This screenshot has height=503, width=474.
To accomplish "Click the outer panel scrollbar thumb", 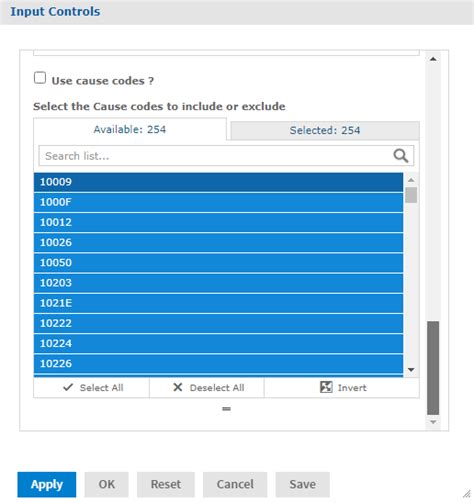I will 433,368.
